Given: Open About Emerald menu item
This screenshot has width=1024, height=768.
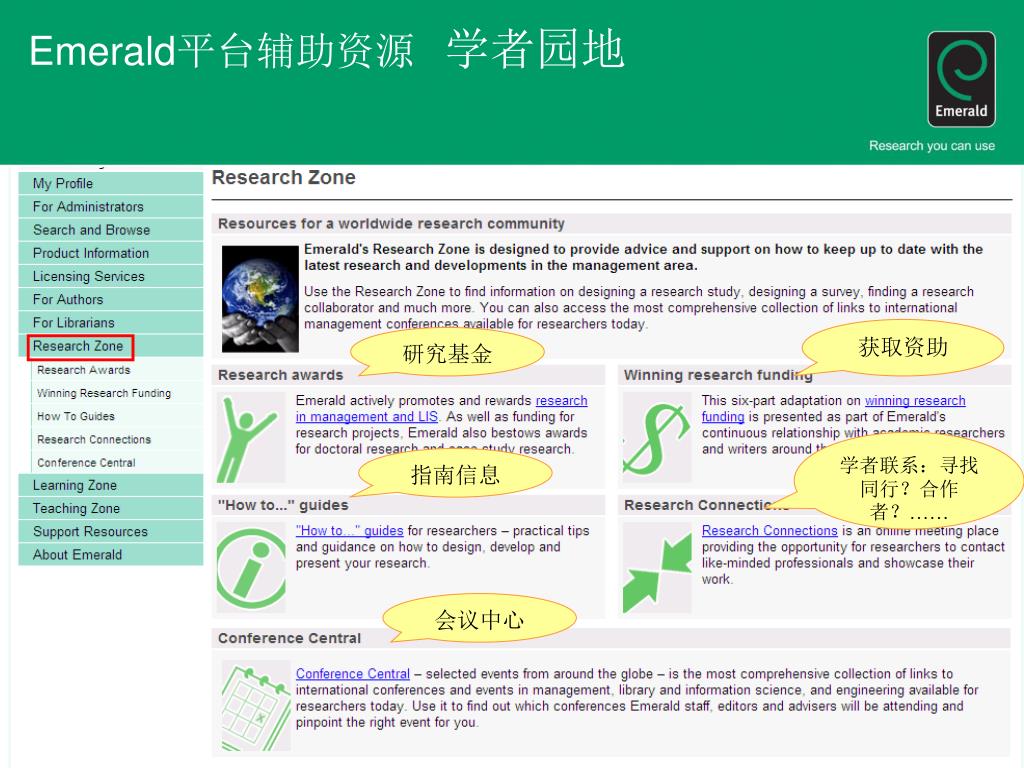Looking at the screenshot, I should click(111, 554).
